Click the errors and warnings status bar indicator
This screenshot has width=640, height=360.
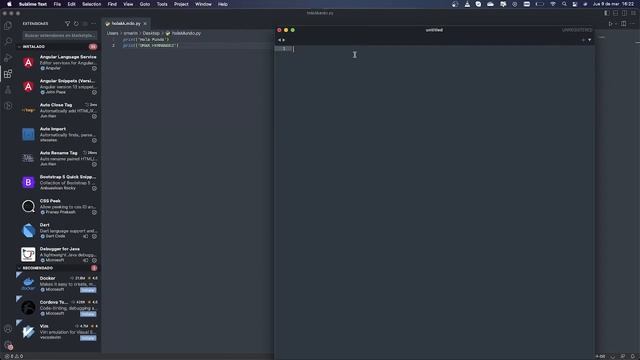pyautogui.click(x=14, y=356)
